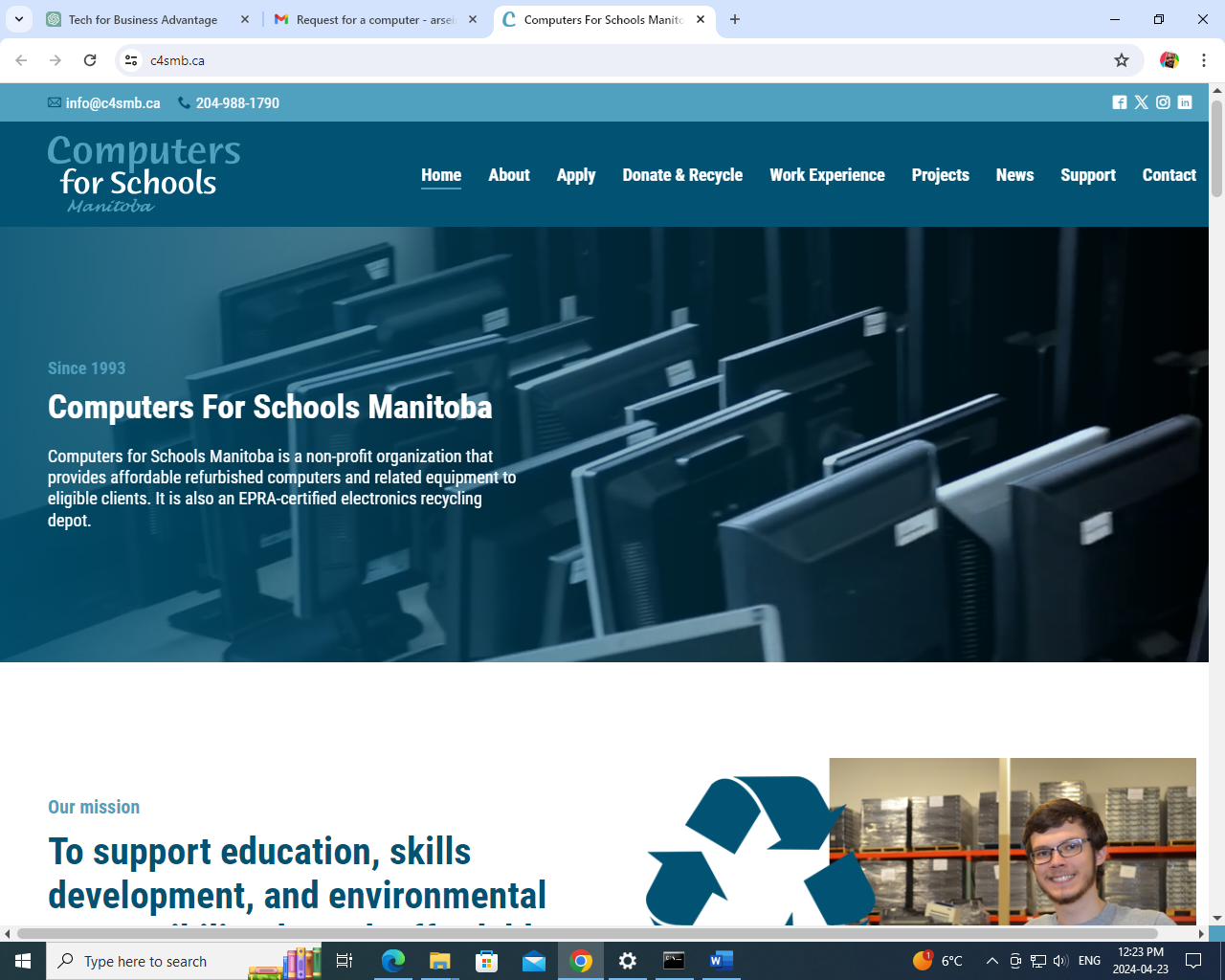
Task: Switch to the Request for a computer Gmail tab
Action: click(375, 19)
